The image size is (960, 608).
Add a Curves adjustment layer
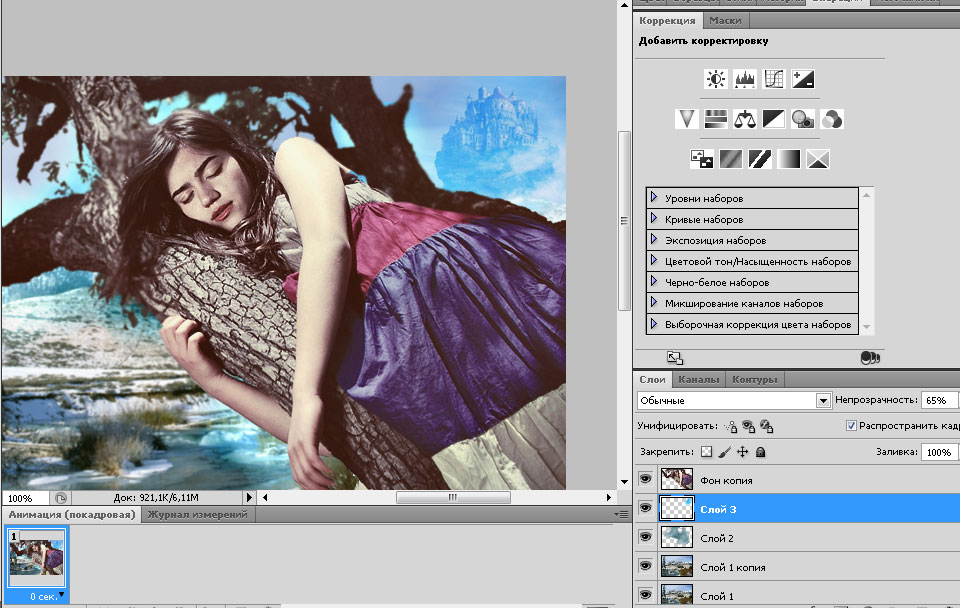tap(774, 79)
